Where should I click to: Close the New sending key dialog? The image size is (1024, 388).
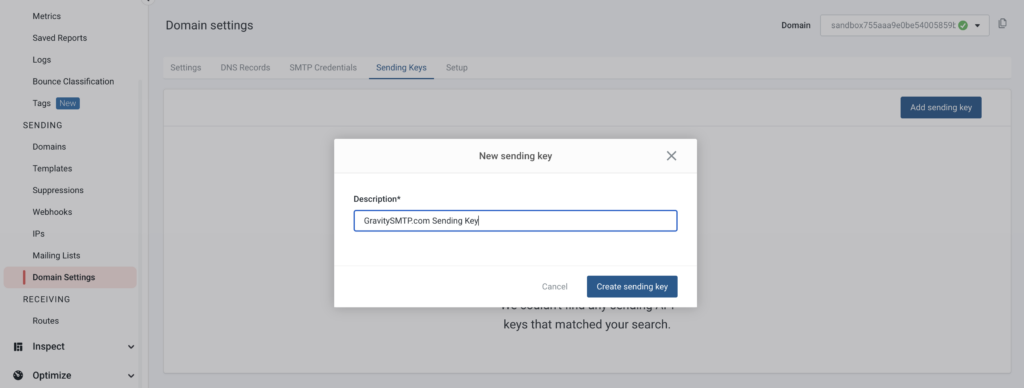pyautogui.click(x=671, y=156)
